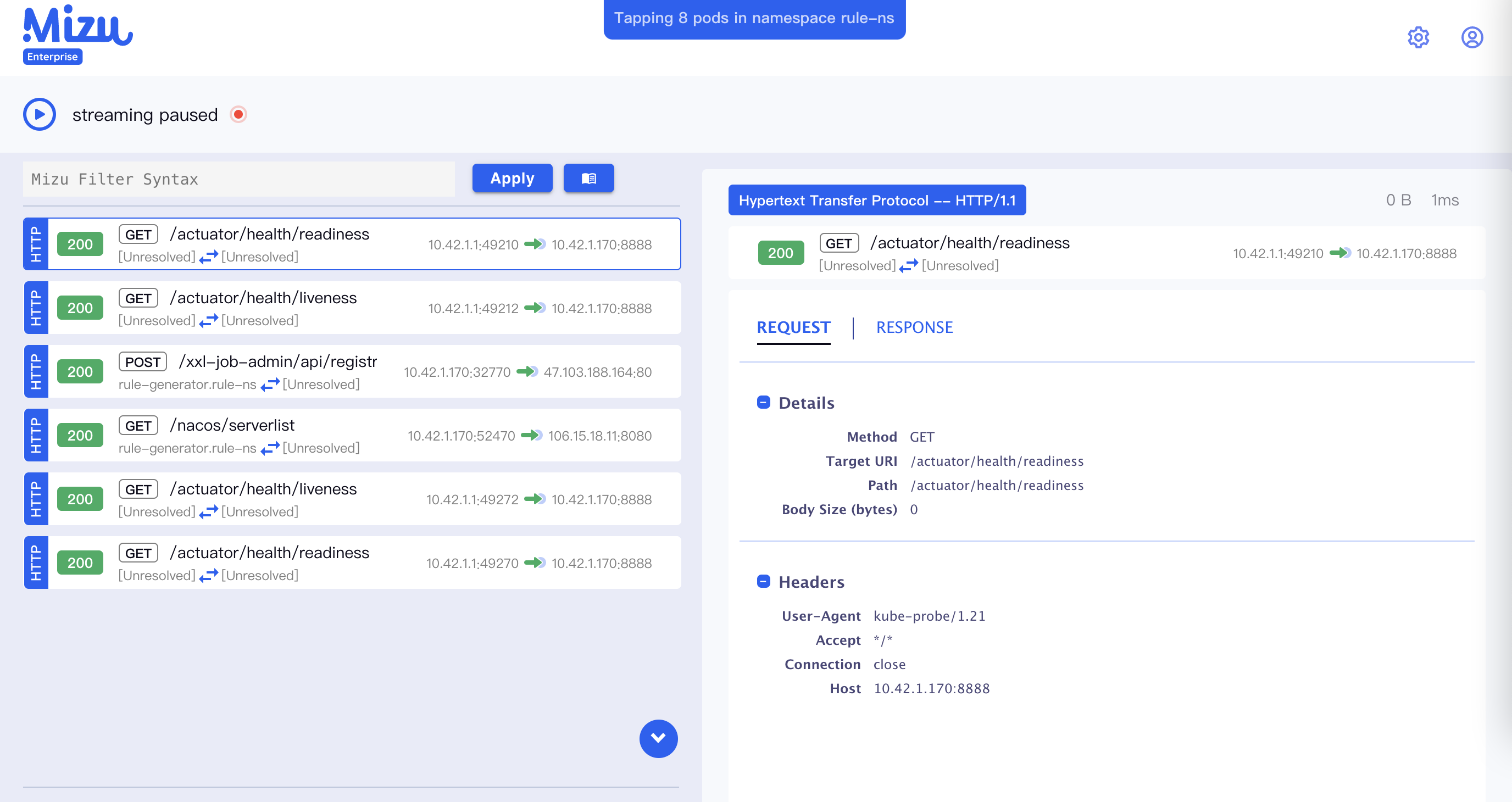The image size is (1512, 802).
Task: Open the settings gear icon
Action: [x=1419, y=37]
